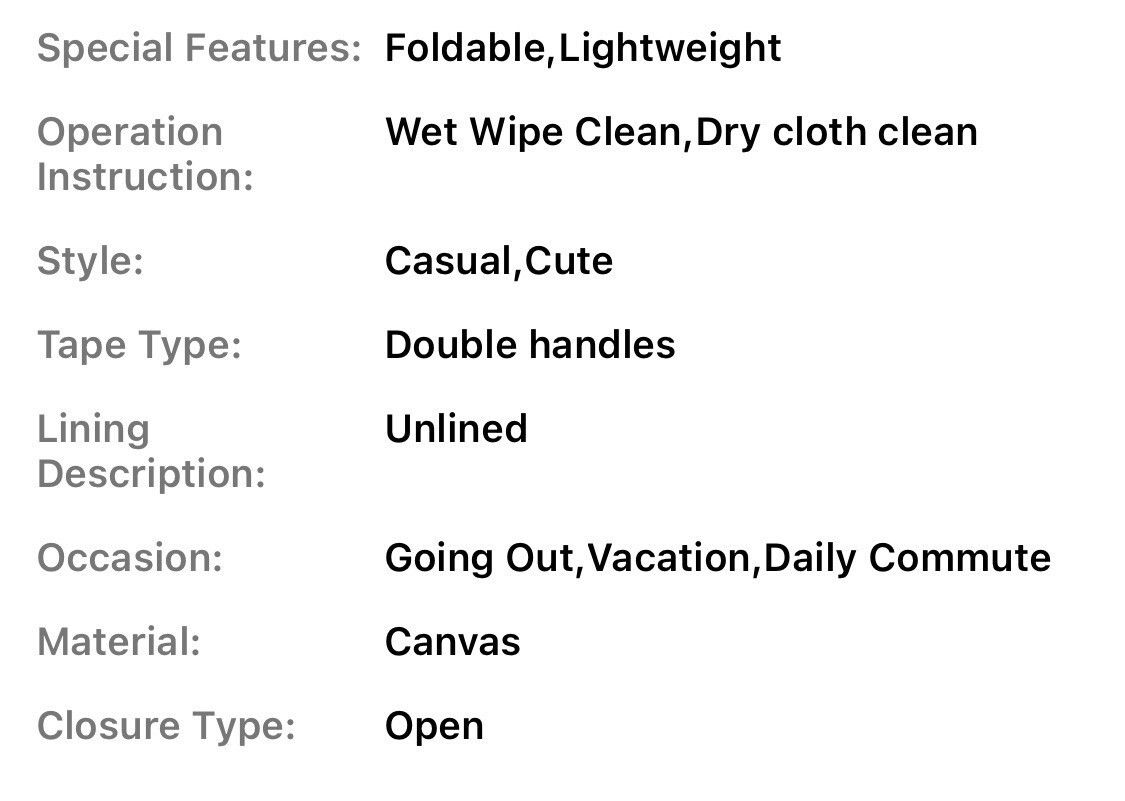Select the Open closure type value
The image size is (1125, 801).
(x=434, y=726)
